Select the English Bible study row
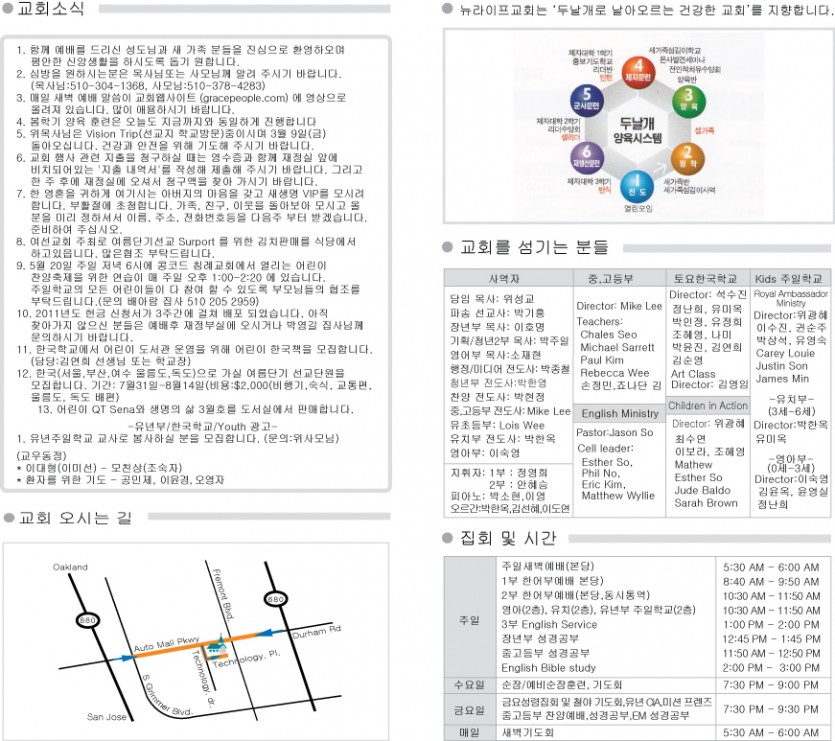Viewport: 835px width, 741px height. click(x=549, y=667)
